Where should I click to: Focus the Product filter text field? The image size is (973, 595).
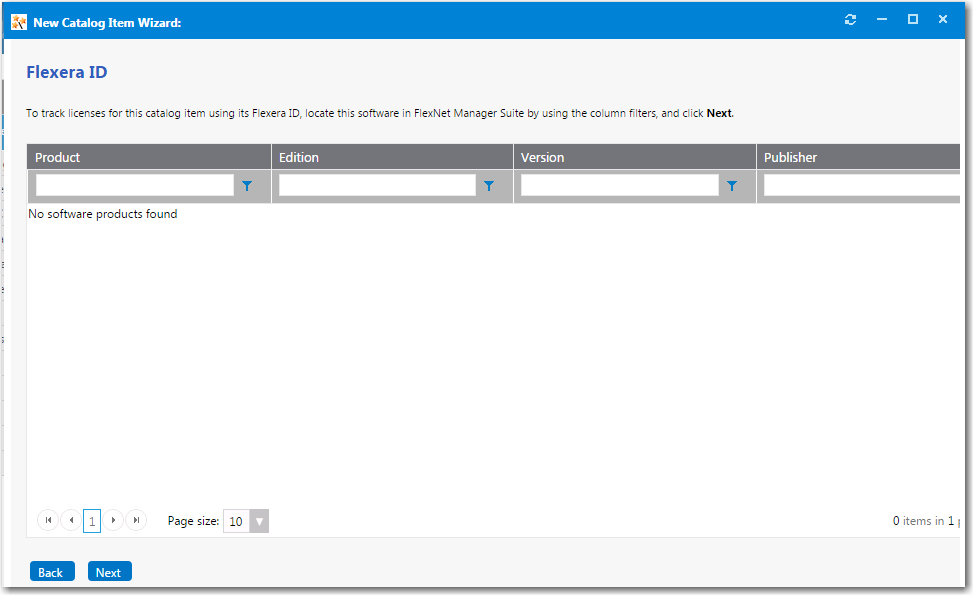click(x=135, y=186)
